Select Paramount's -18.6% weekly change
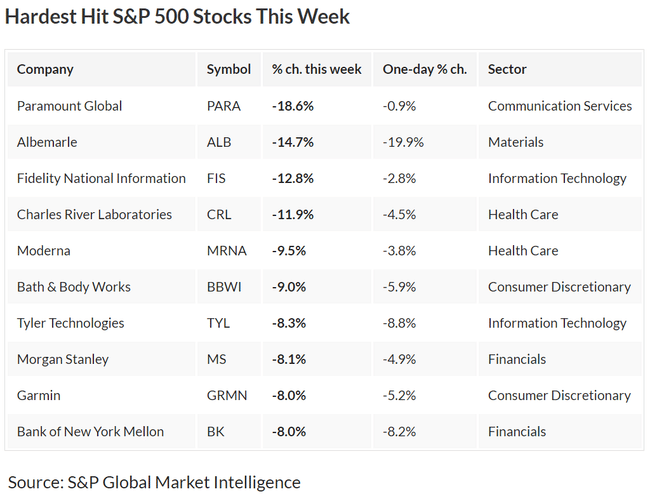The image size is (650, 498). (x=293, y=106)
